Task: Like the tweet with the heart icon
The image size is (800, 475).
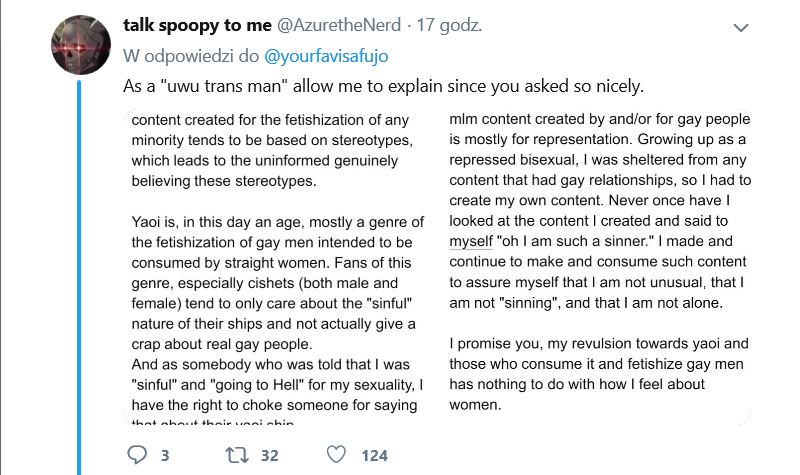Action: pos(336,454)
